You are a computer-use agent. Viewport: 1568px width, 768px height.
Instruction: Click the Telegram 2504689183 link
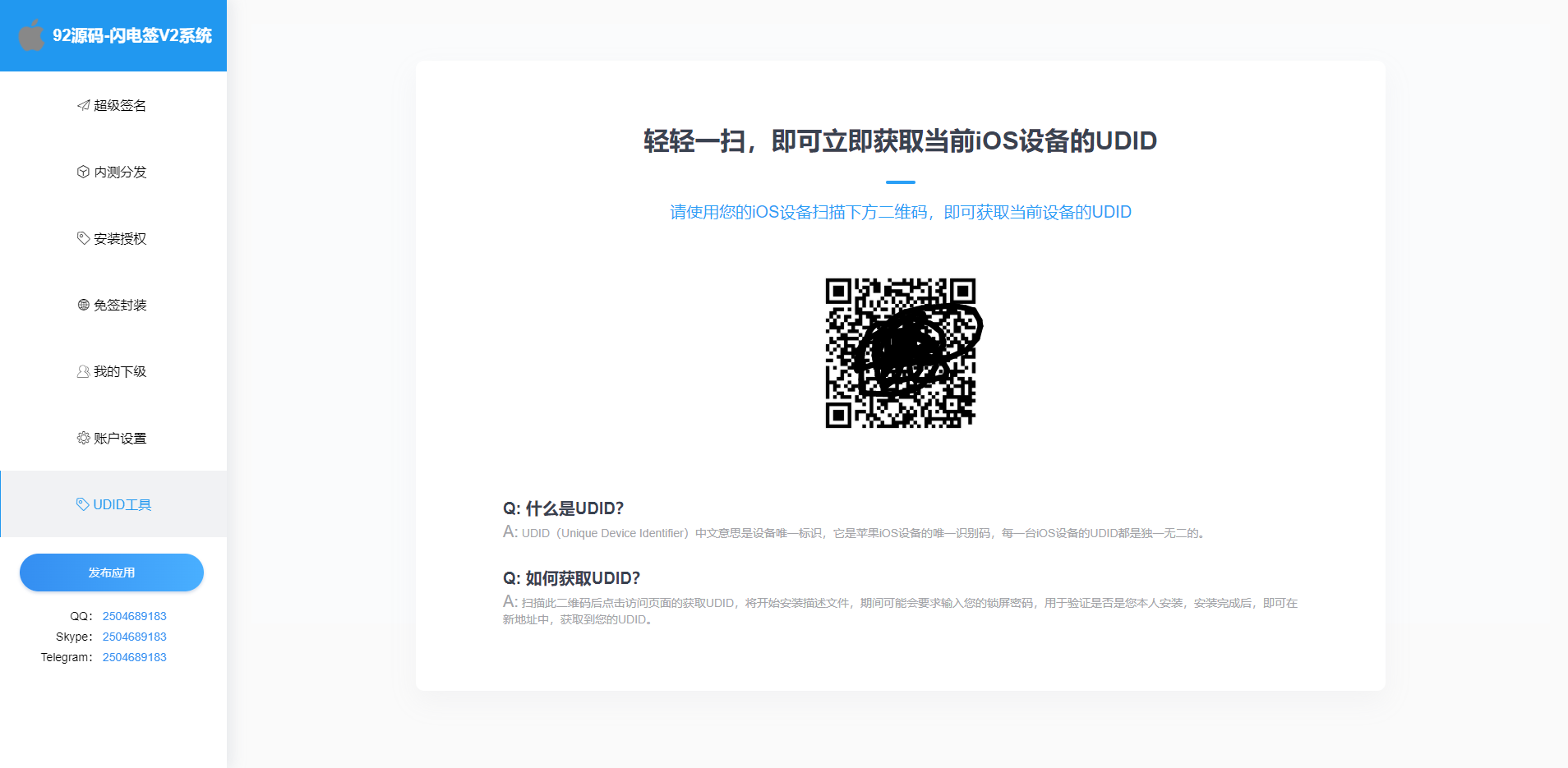point(135,657)
